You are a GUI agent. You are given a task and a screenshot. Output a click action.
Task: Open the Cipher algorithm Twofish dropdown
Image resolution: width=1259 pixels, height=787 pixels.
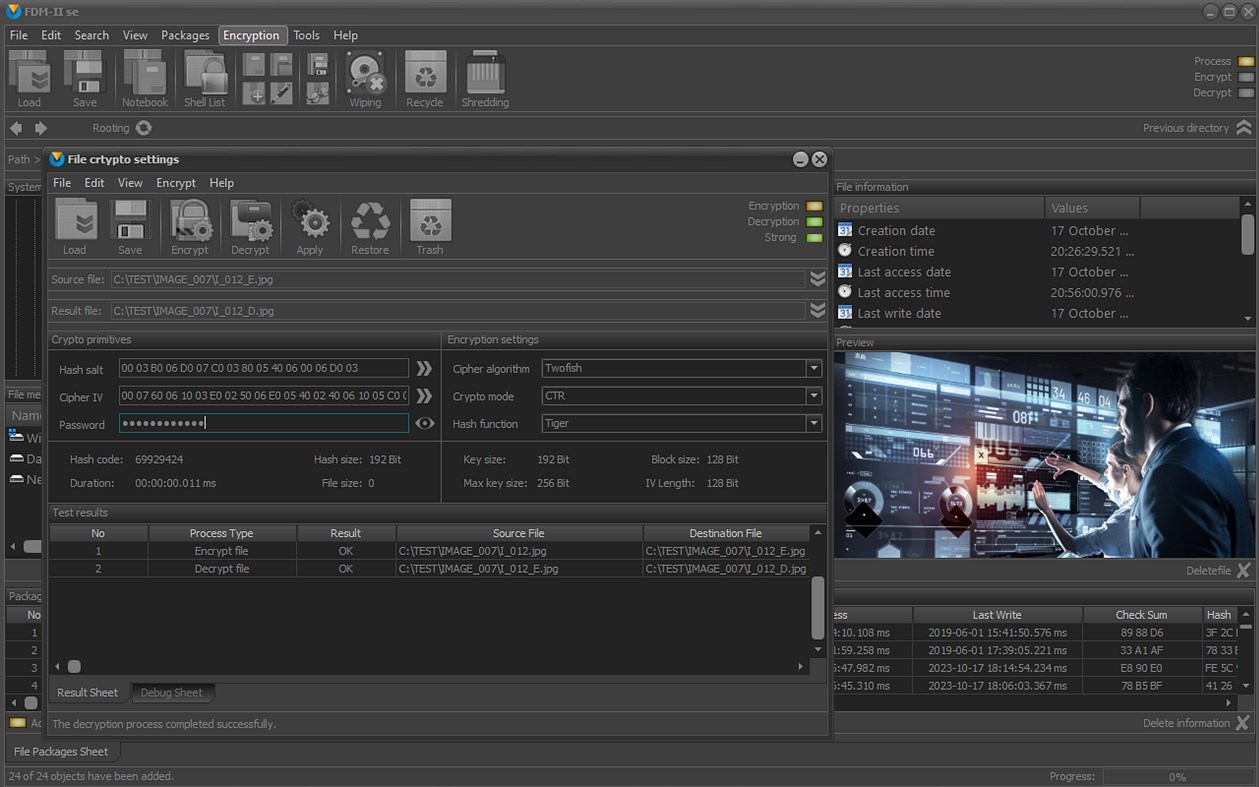point(814,369)
